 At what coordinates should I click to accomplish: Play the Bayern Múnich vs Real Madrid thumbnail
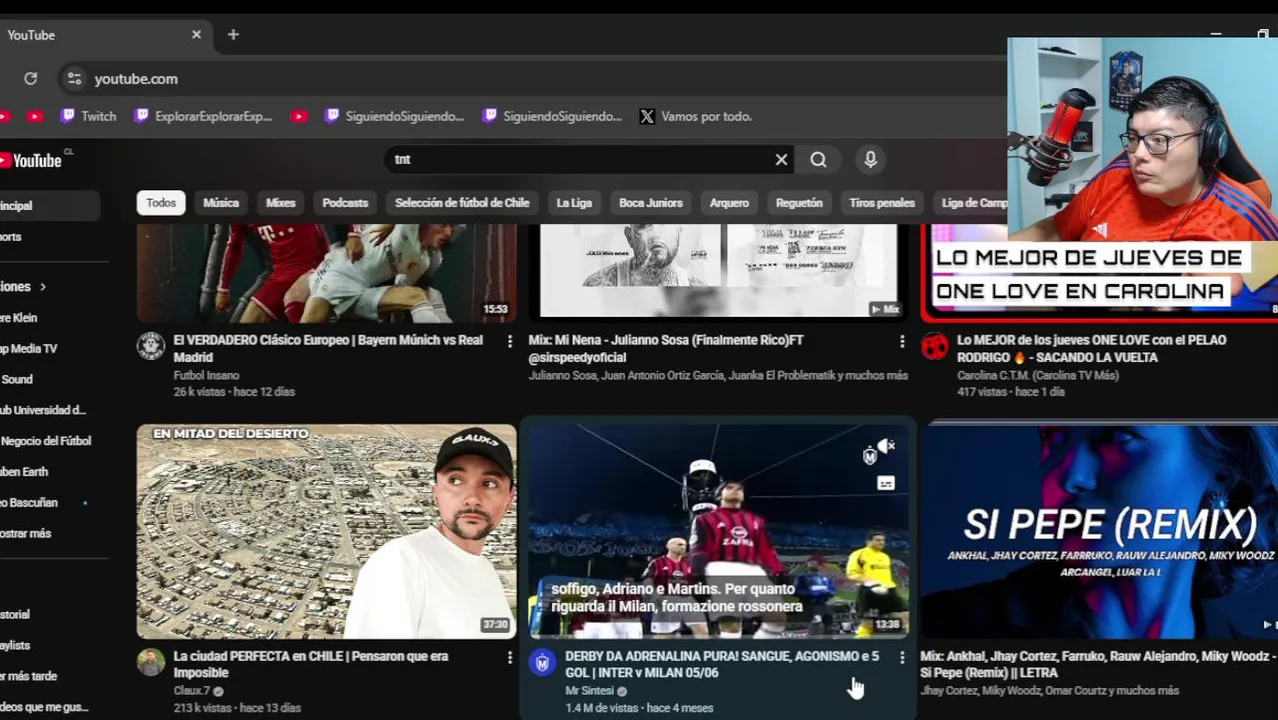[326, 272]
